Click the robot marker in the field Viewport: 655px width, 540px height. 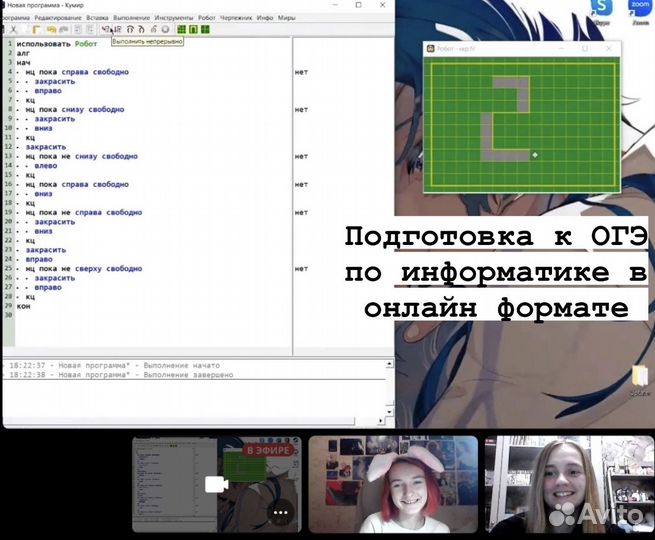tap(535, 154)
